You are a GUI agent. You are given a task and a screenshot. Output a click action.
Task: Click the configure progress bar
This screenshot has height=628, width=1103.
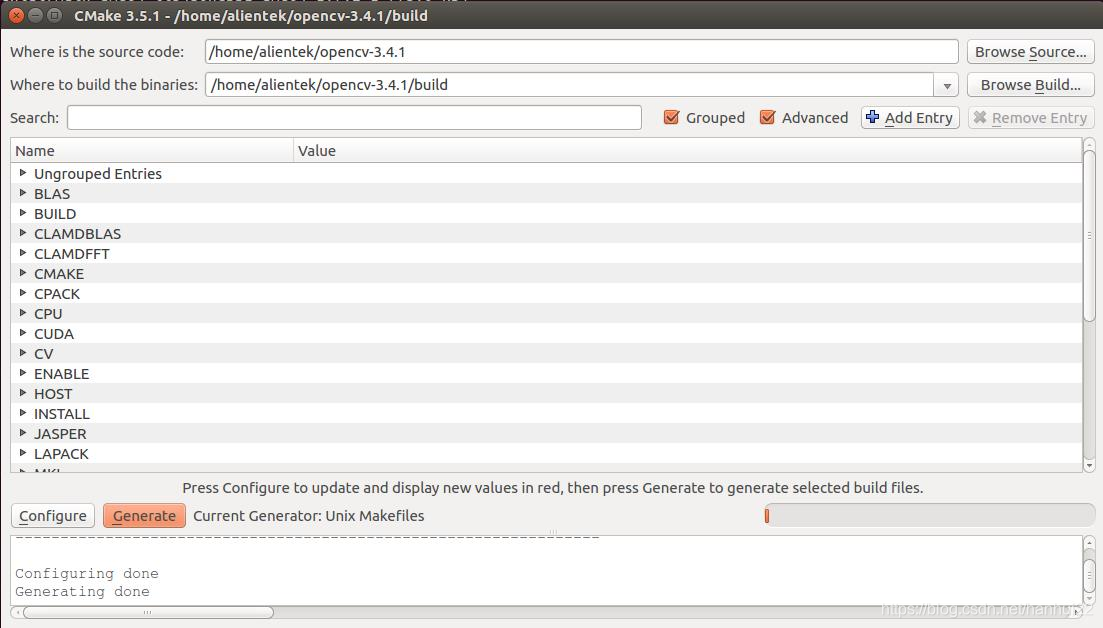(x=930, y=515)
